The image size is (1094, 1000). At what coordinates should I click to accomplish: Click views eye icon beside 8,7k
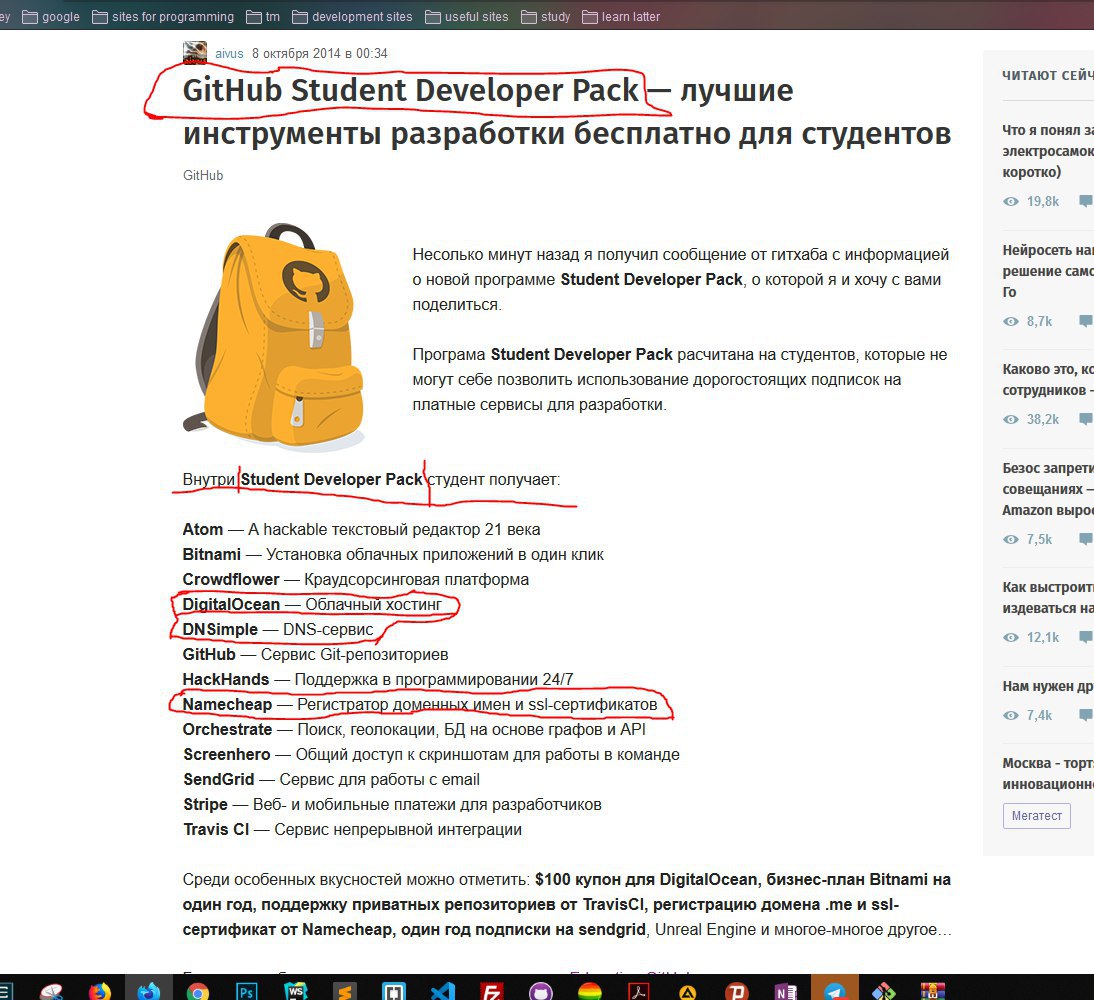[1010, 322]
